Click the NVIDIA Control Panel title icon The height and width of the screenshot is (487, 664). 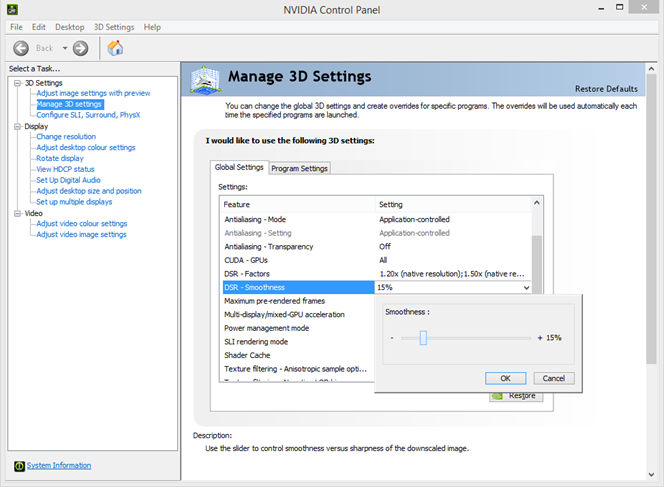coord(12,9)
